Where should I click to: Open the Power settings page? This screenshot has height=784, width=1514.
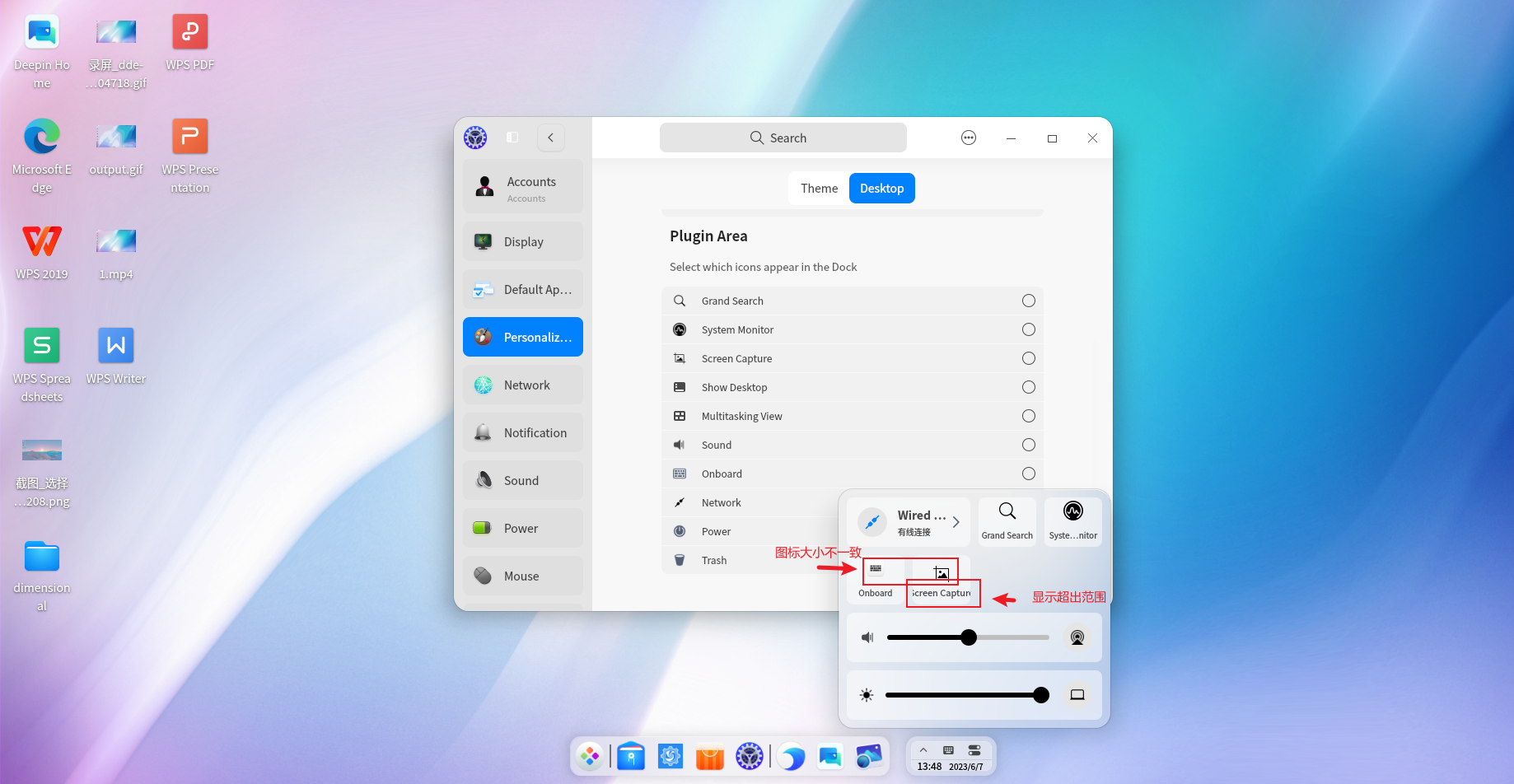[522, 528]
